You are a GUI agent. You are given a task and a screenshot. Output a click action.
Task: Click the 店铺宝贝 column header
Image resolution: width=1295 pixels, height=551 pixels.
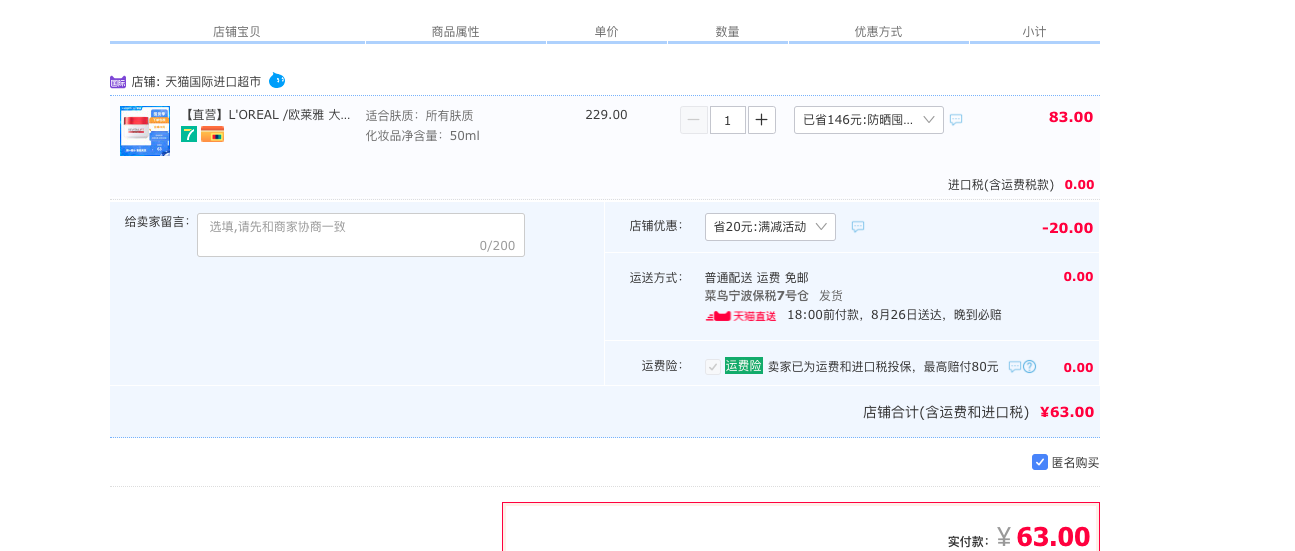237,32
